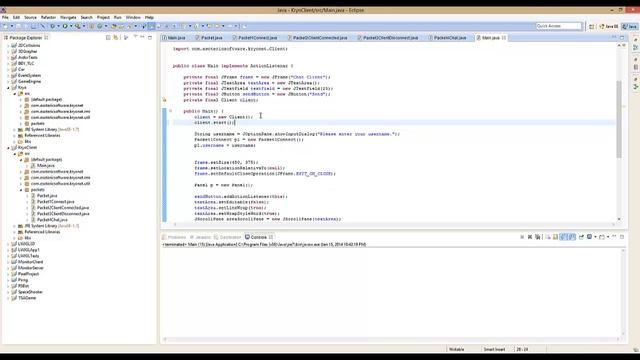
Task: Click the Clear Console icon
Action: point(548,237)
